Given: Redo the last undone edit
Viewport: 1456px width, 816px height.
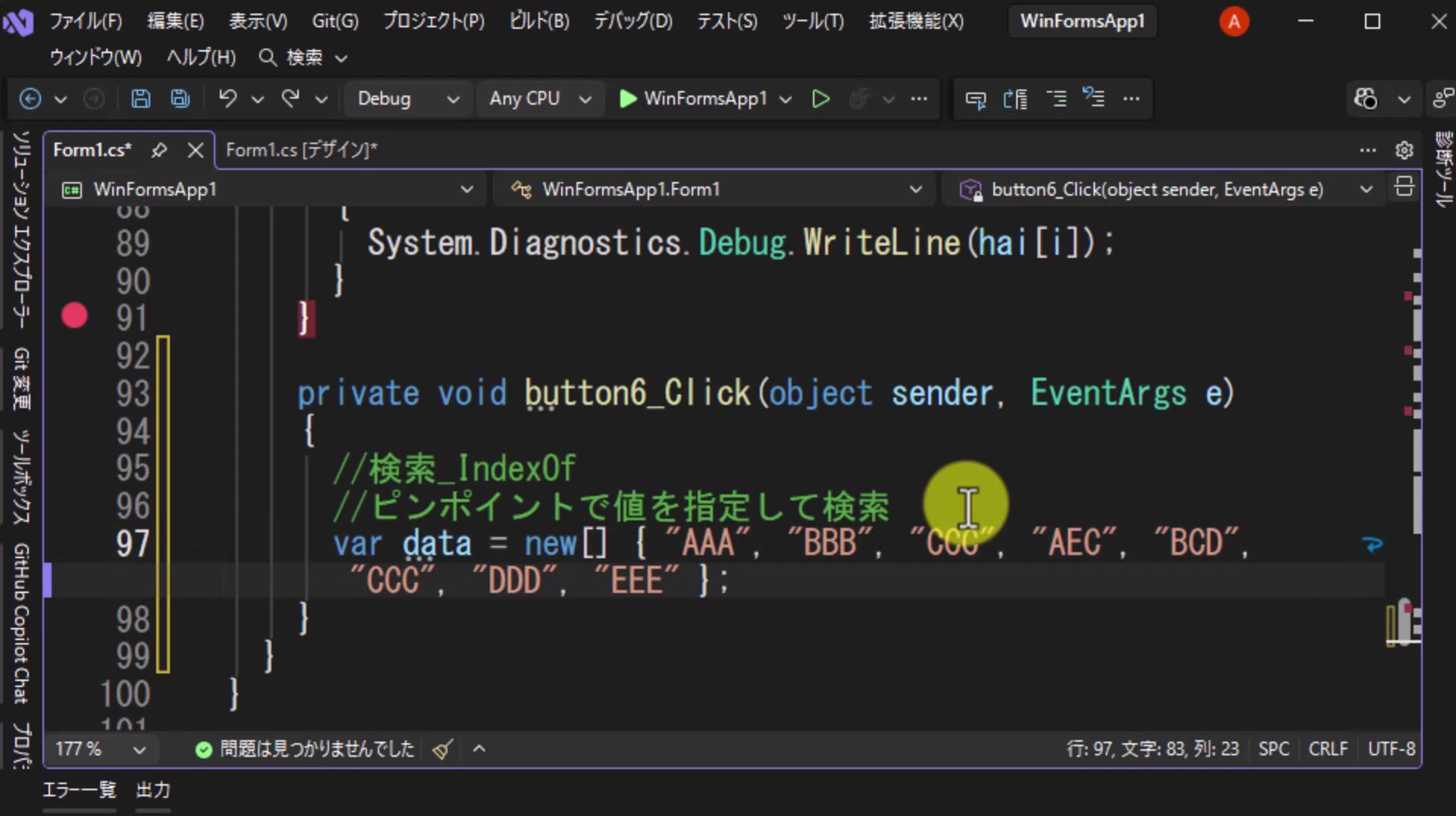Looking at the screenshot, I should pos(290,99).
